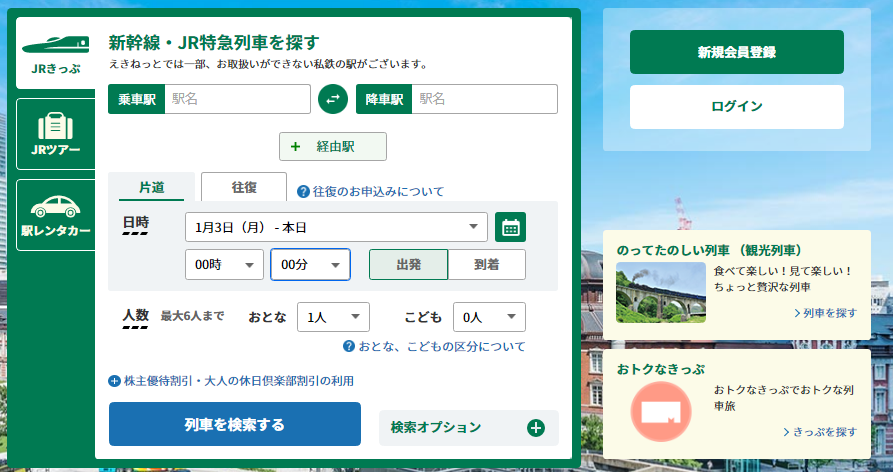
Task: Click the 人数 label
Action: (136, 315)
